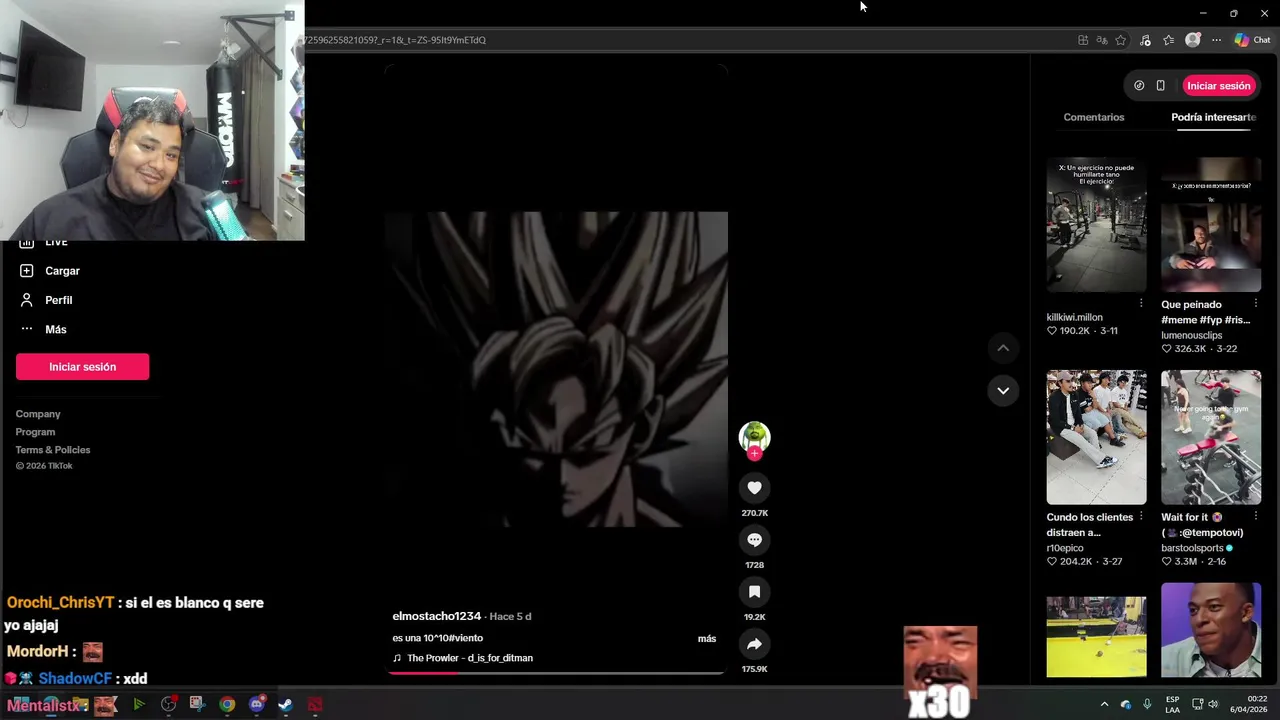
Task: Click the sidebar Iniciar sesión button
Action: (82, 367)
